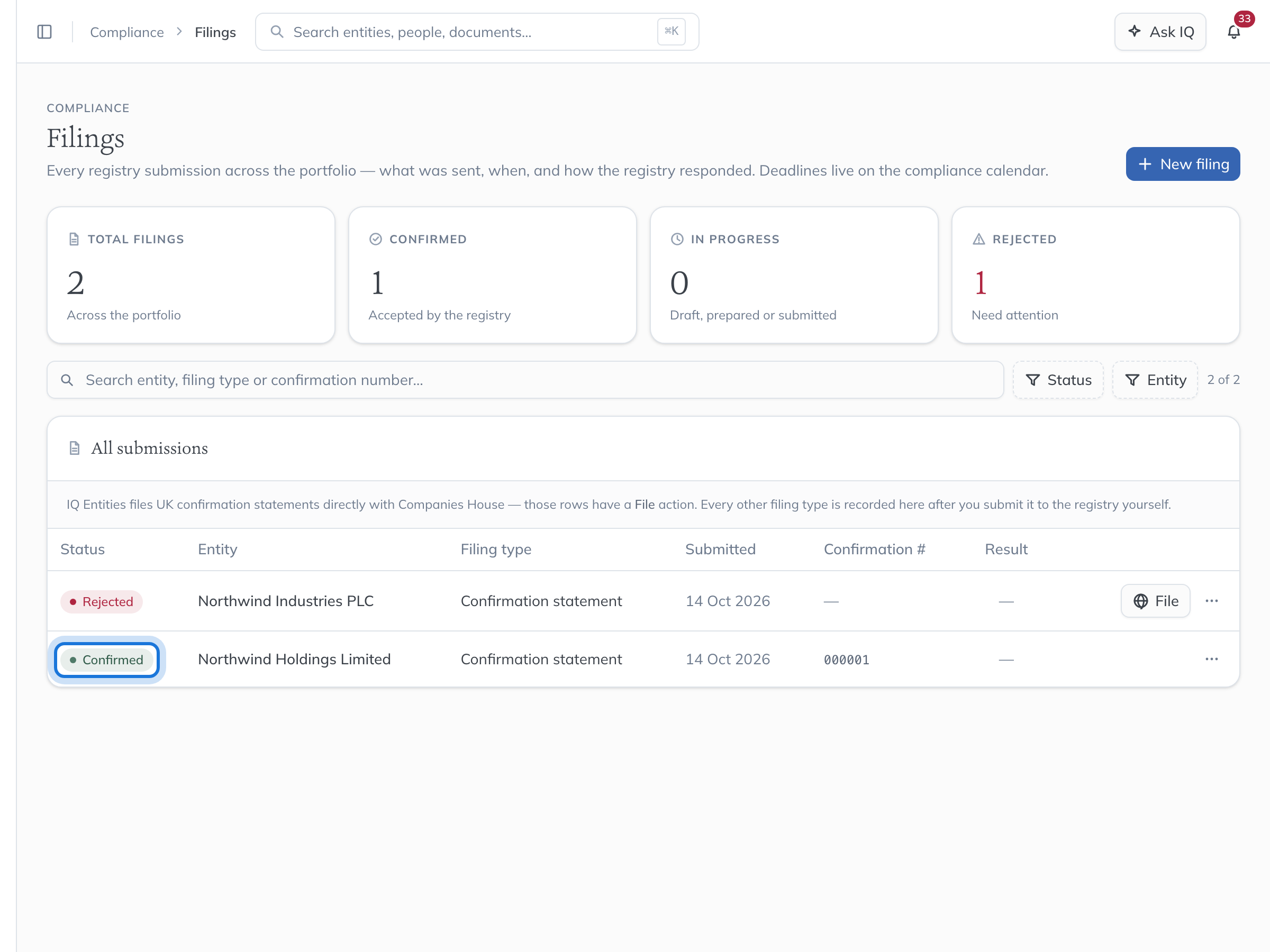This screenshot has width=1270, height=952.
Task: Click the Ask IQ button
Action: [x=1160, y=32]
